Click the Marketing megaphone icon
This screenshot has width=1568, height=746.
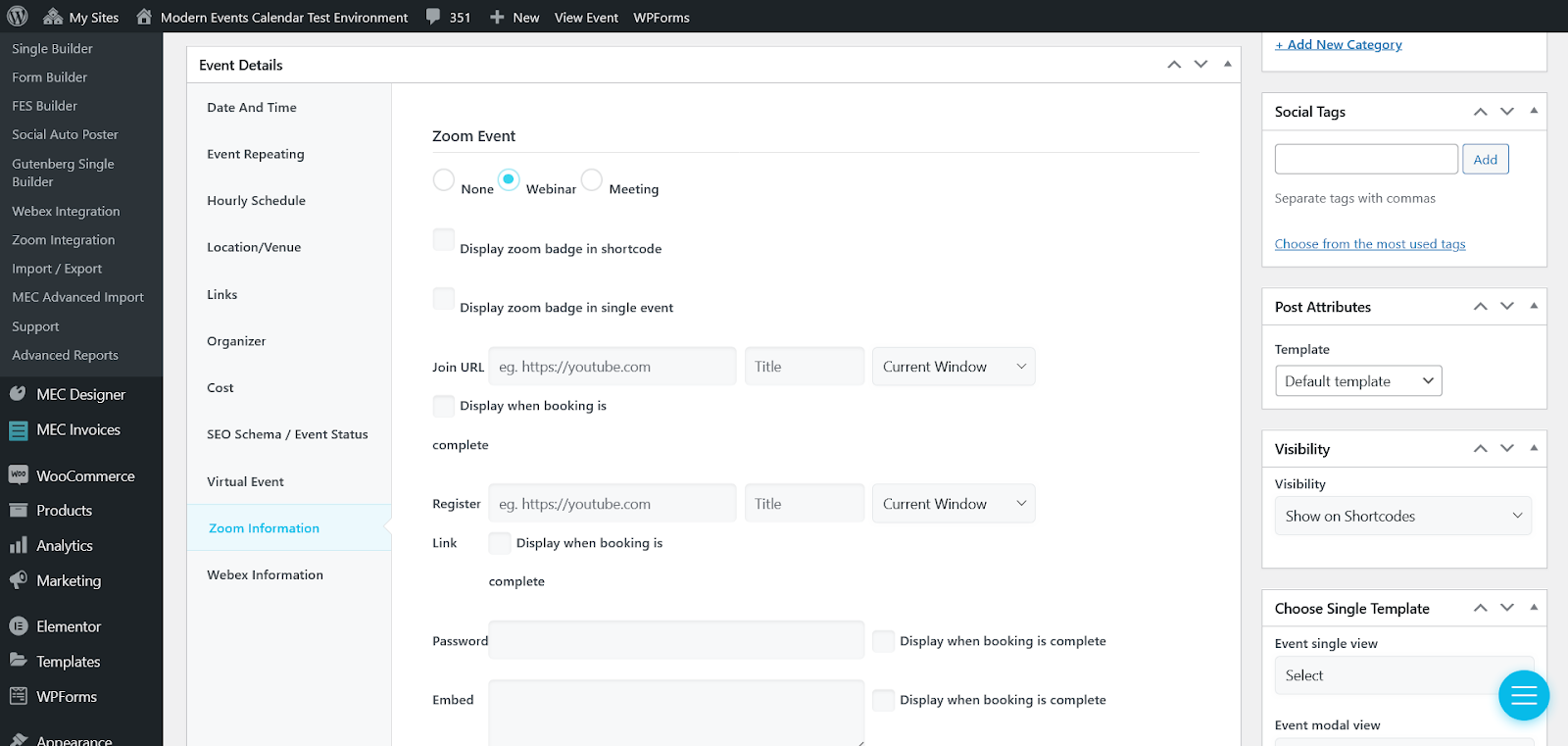click(18, 580)
